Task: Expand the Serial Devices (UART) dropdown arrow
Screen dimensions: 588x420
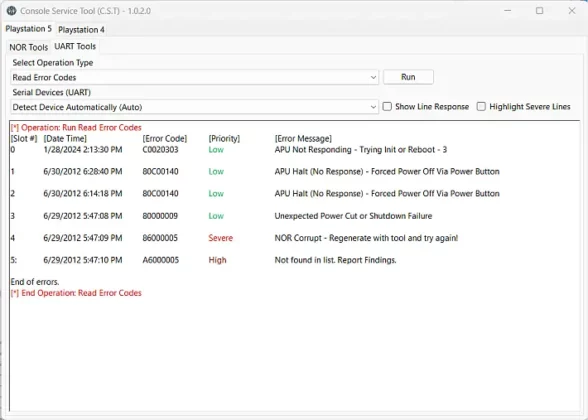Action: (373, 107)
